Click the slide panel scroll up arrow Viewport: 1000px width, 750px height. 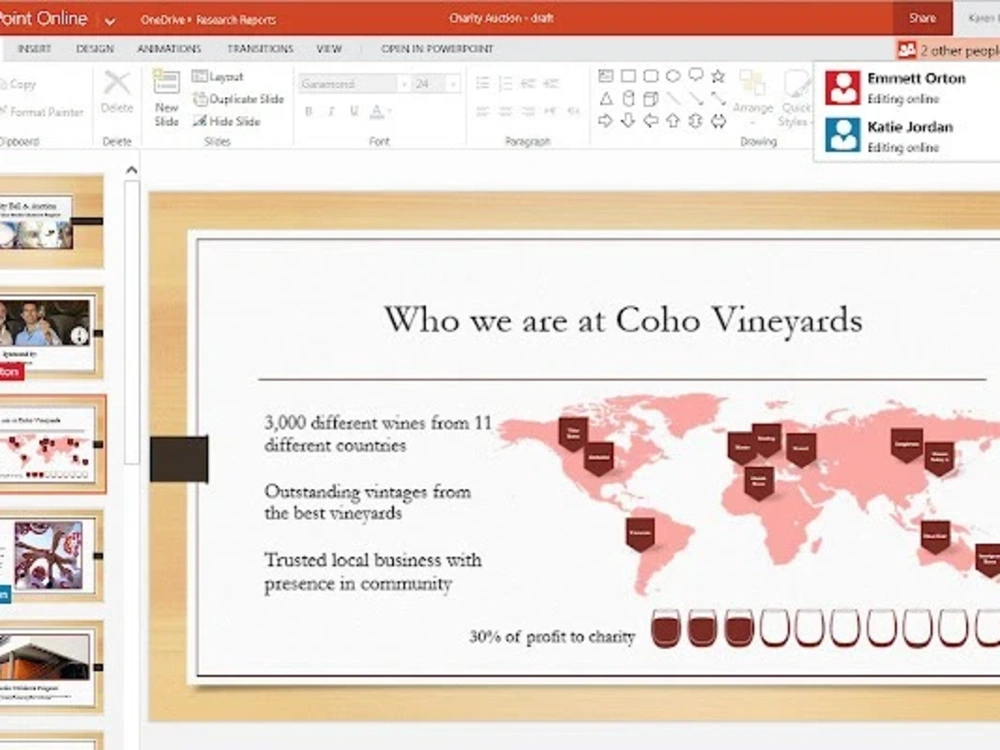pyautogui.click(x=131, y=170)
